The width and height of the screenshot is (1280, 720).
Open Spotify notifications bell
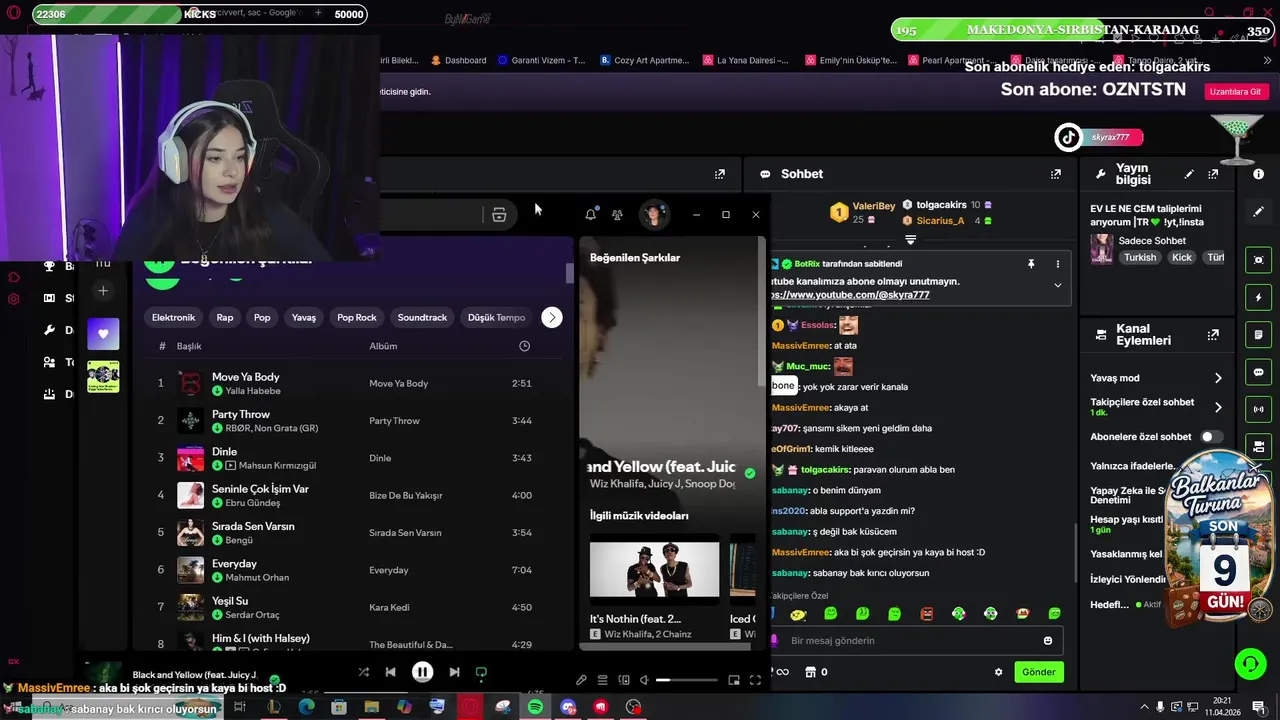[x=591, y=214]
